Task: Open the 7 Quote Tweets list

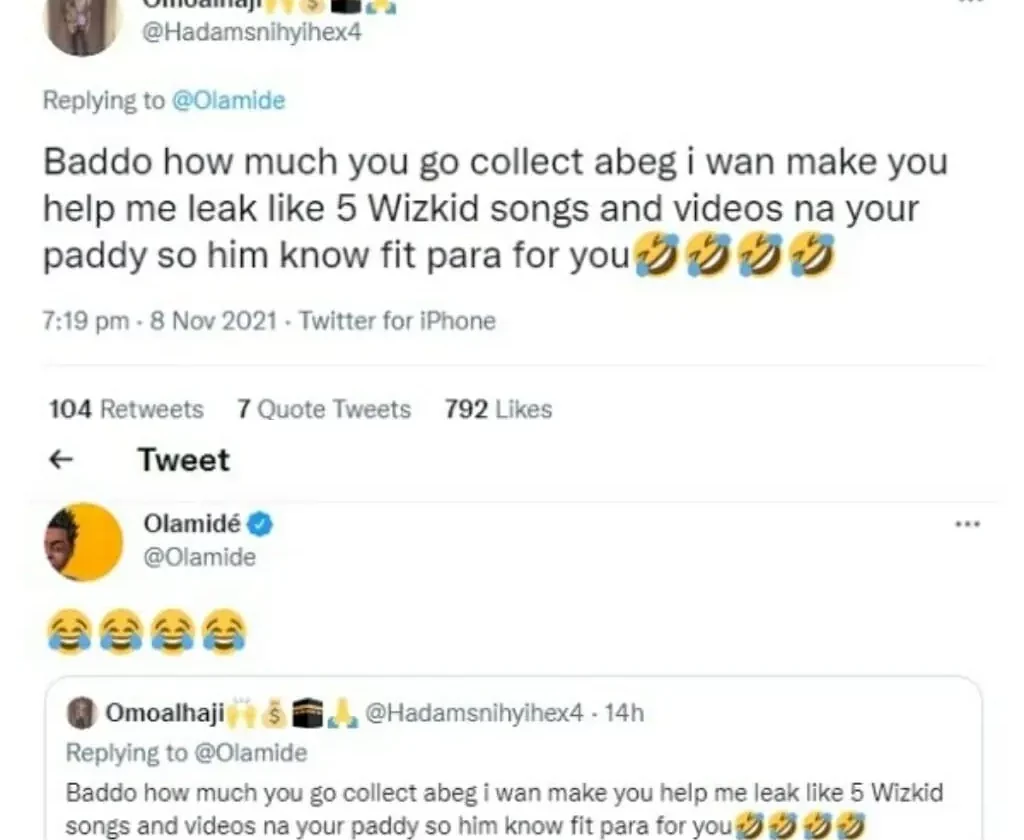Action: click(x=324, y=409)
